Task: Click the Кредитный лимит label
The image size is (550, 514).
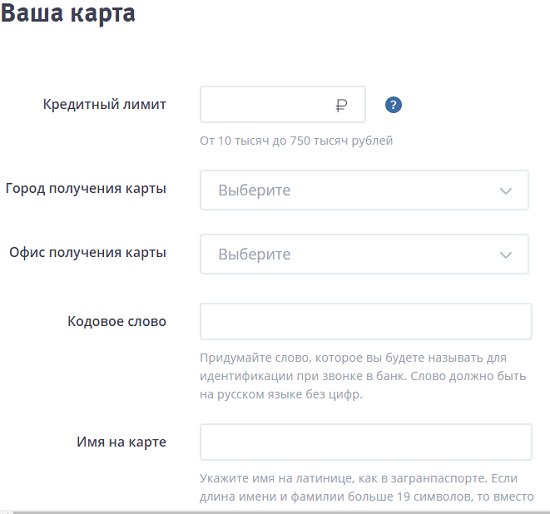Action: [105, 104]
